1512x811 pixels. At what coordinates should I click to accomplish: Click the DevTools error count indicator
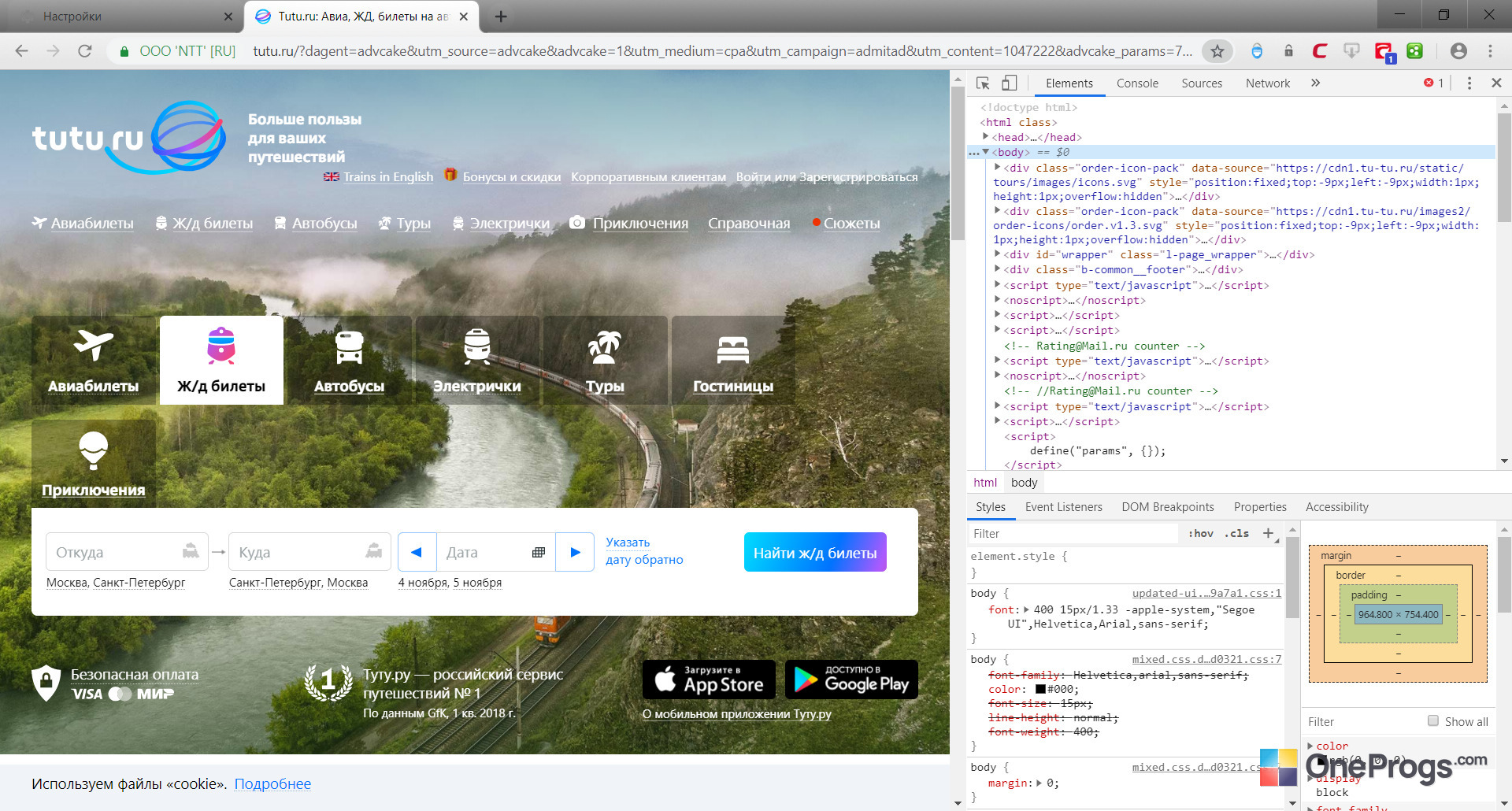click(x=1433, y=83)
